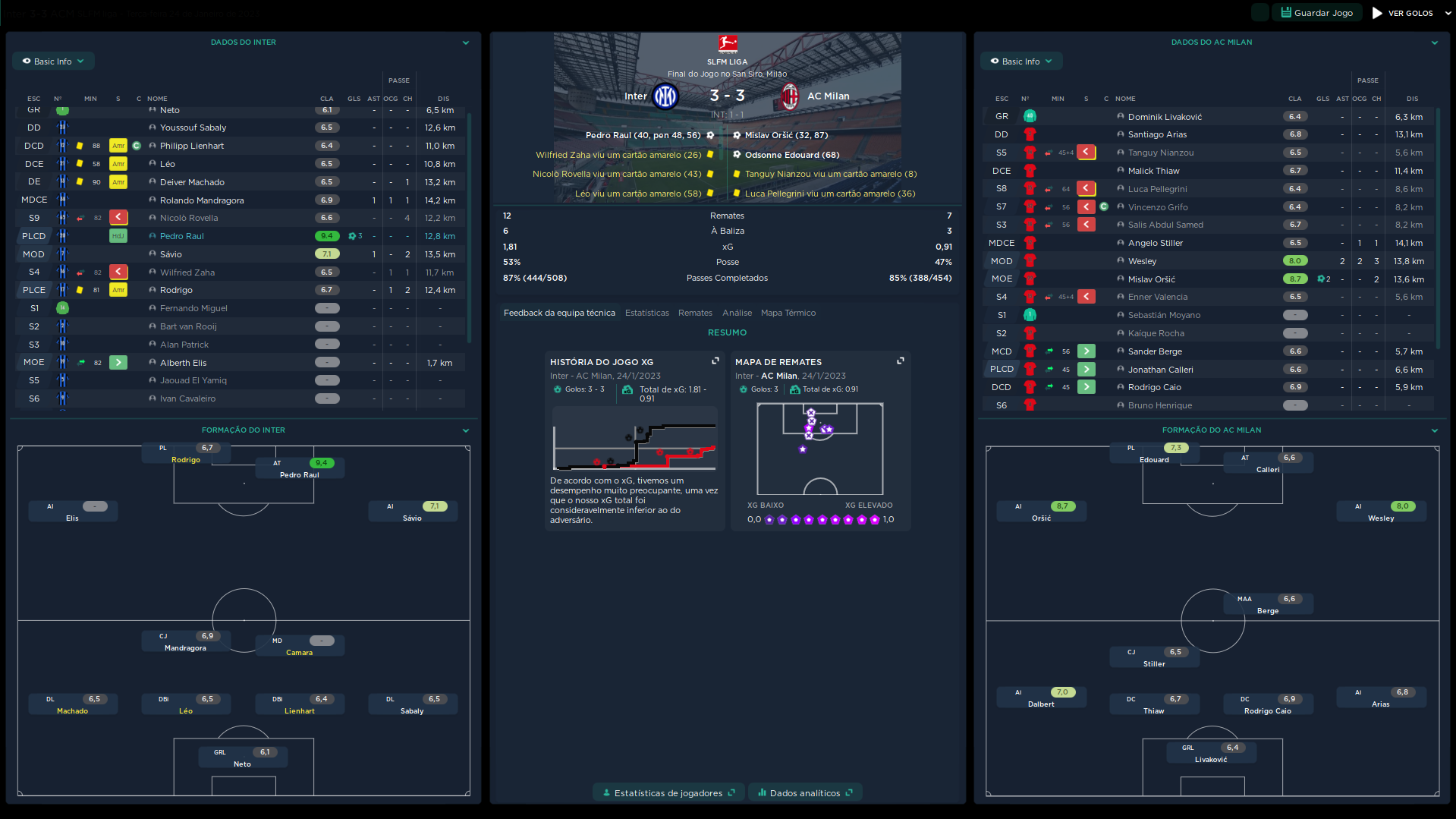
Task: Sort Inter list by CLA column
Action: pos(326,99)
